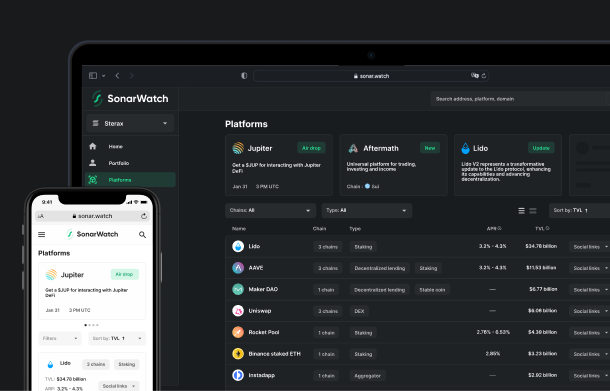Expand Social links for AAVE row
Viewport: 610px width, 391px height.
(590, 268)
